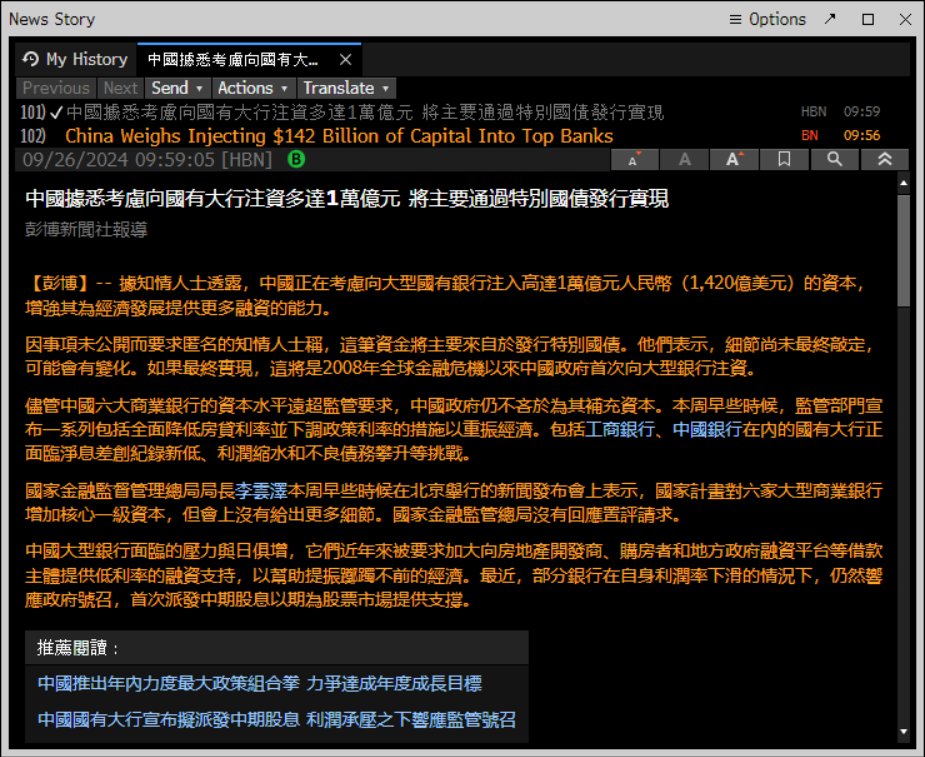Pop out window with arrow icon
The image size is (925, 757).
pyautogui.click(x=830, y=19)
